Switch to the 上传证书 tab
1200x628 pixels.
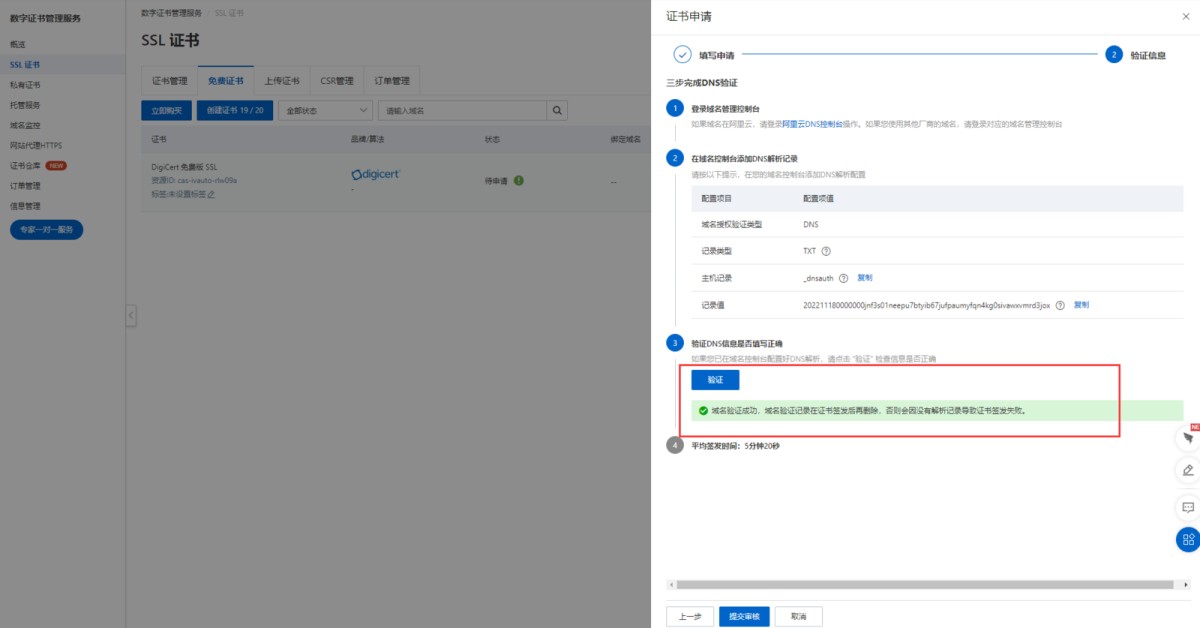tap(282, 81)
